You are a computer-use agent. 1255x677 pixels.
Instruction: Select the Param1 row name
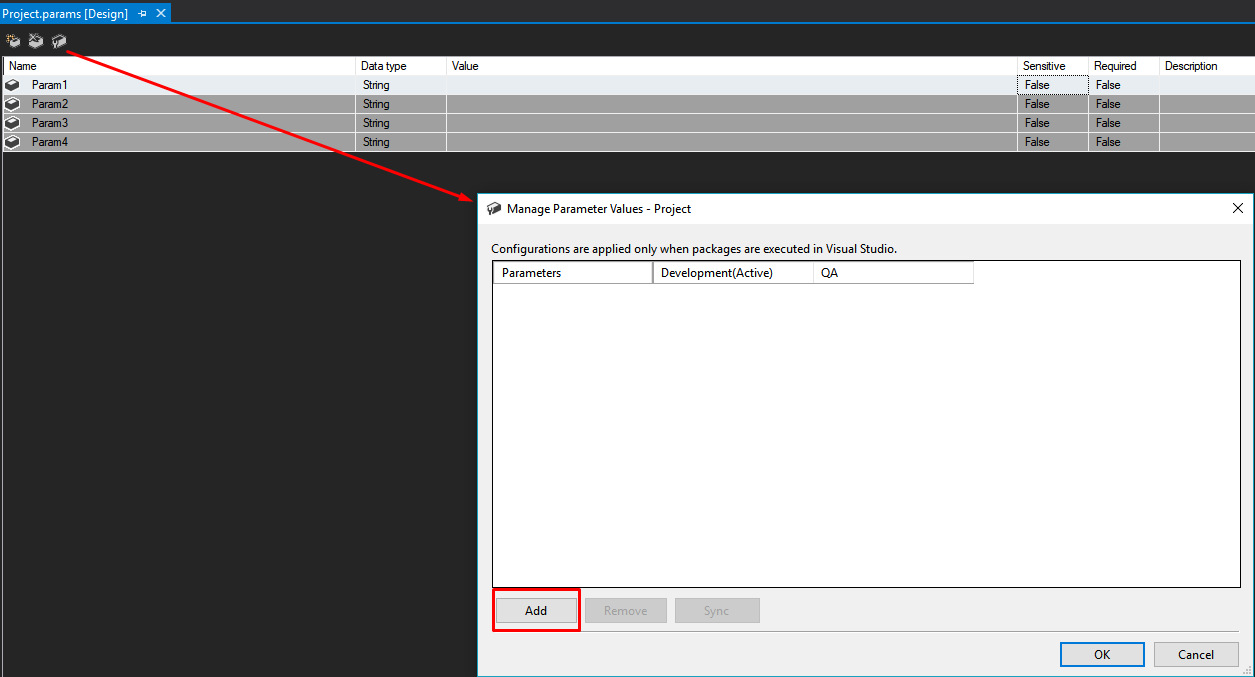(50, 85)
